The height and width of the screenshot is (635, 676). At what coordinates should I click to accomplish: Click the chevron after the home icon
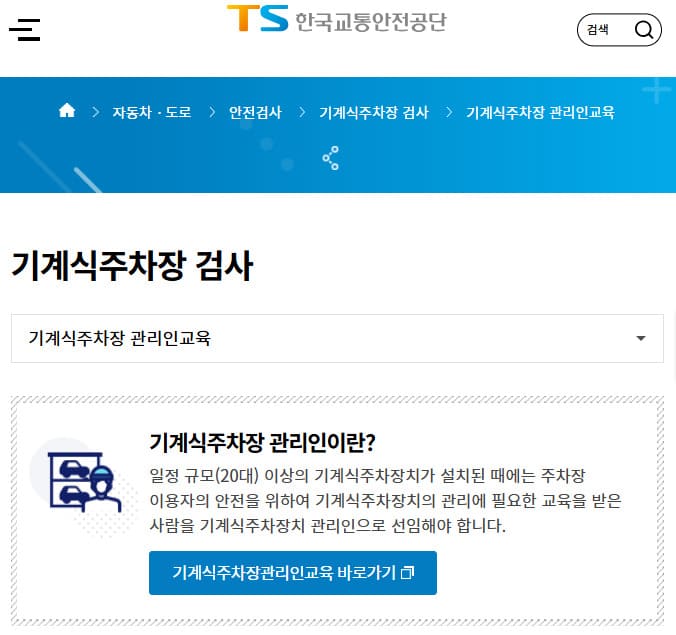tap(96, 112)
